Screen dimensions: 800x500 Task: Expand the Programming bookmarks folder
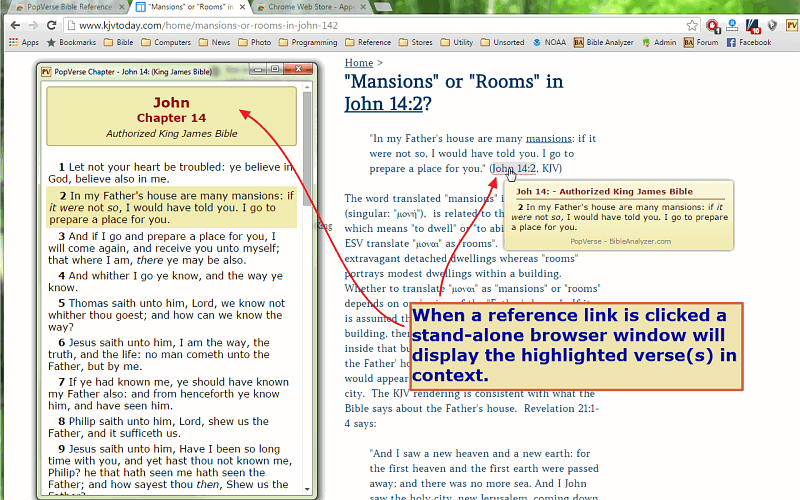pyautogui.click(x=308, y=43)
